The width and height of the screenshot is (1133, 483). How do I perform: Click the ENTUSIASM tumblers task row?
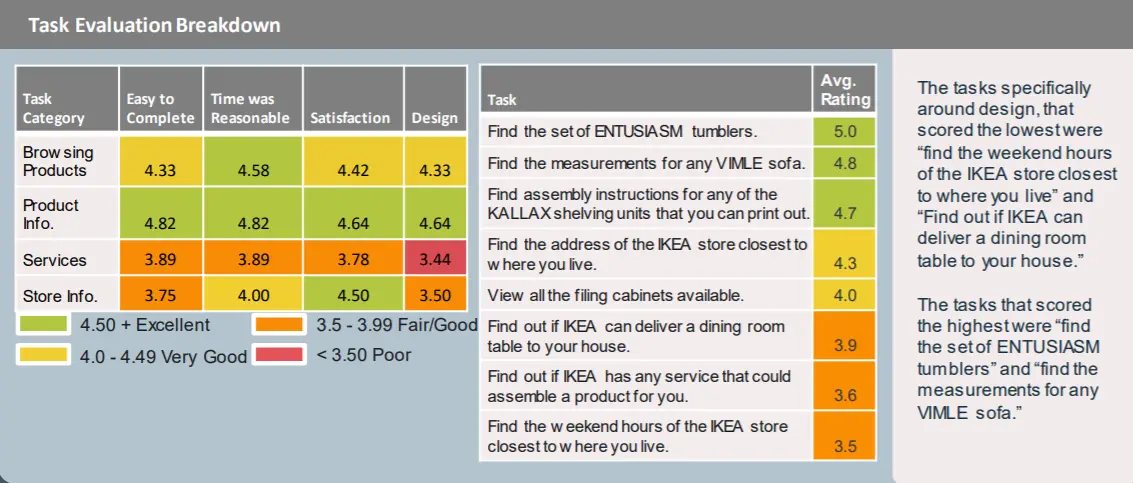point(645,132)
